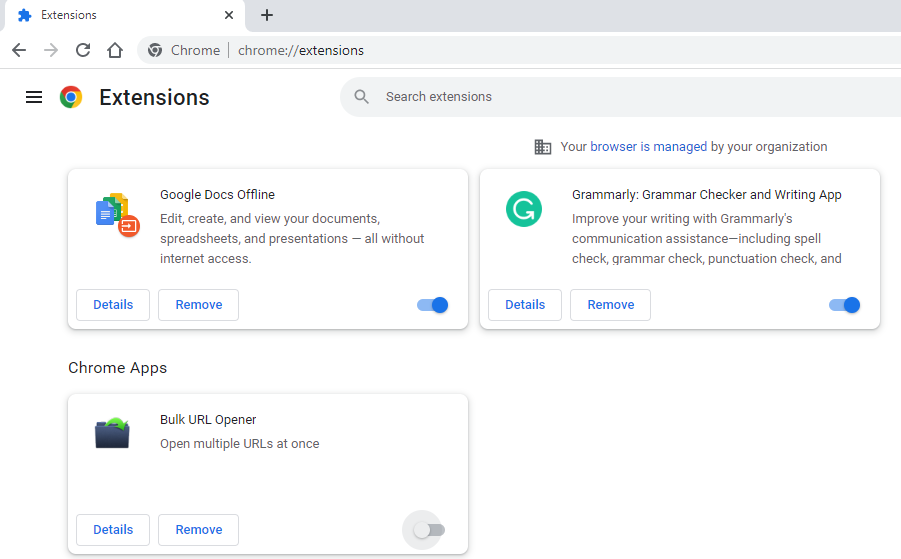Click the 'Extensions' page heading
Screen dimensions: 901x559
(154, 97)
